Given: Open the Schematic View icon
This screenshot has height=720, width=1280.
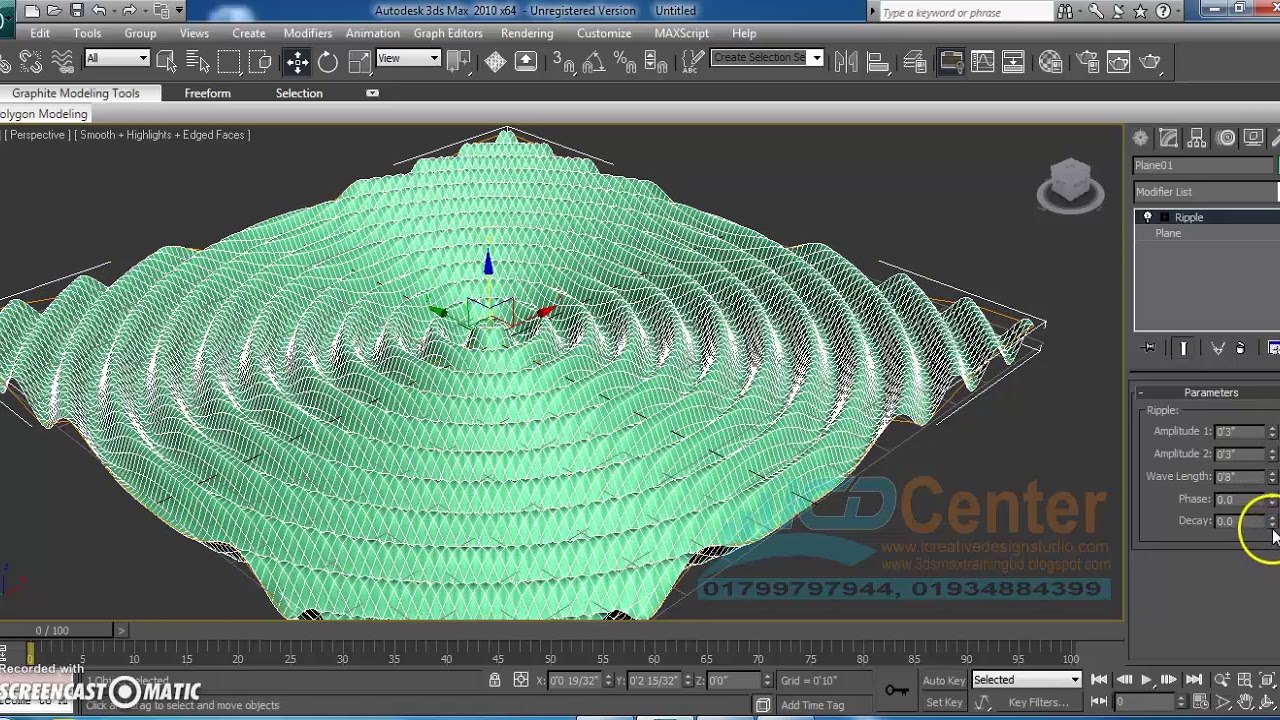Looking at the screenshot, I should click(1013, 62).
